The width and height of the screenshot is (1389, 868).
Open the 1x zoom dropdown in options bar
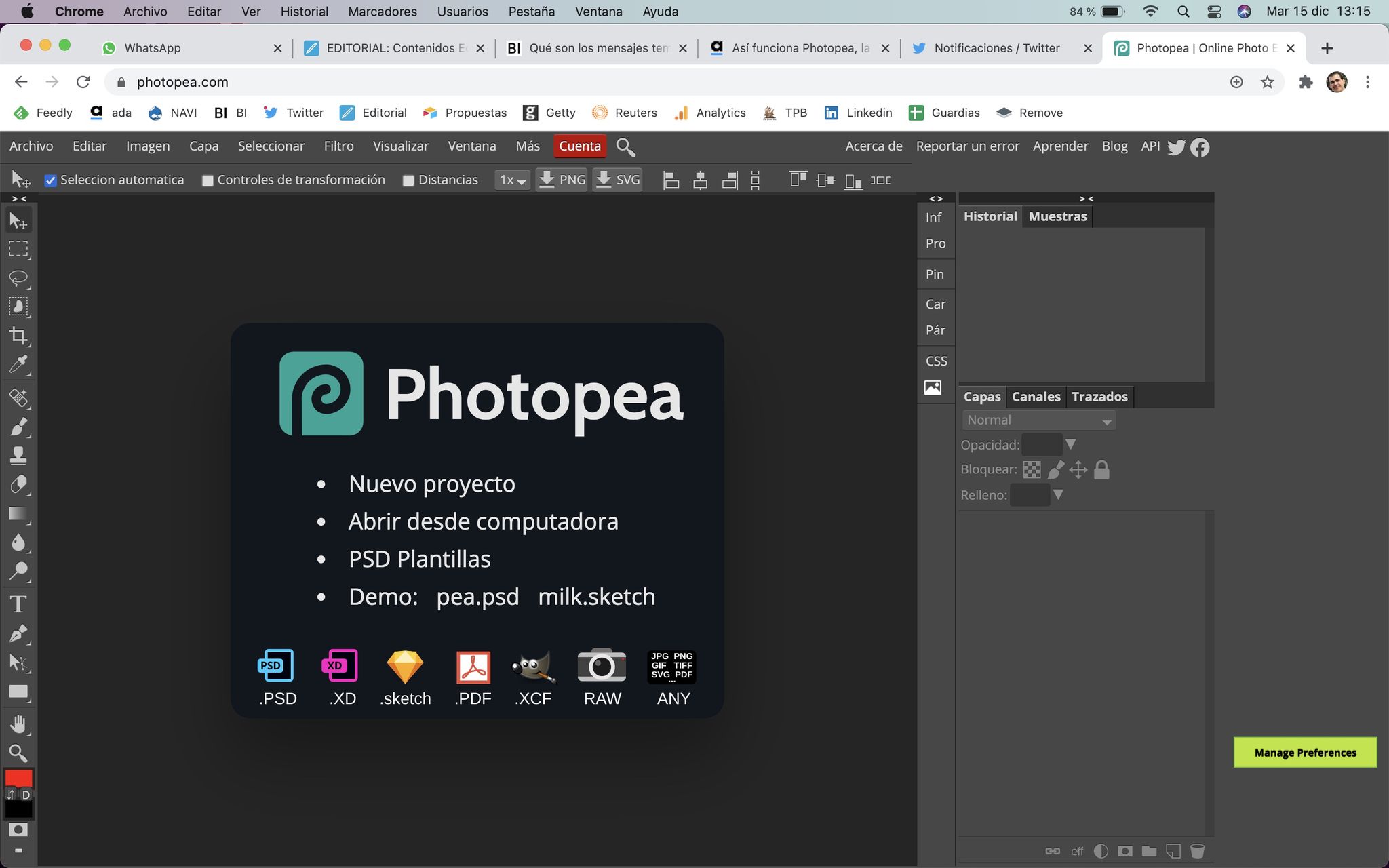(512, 180)
